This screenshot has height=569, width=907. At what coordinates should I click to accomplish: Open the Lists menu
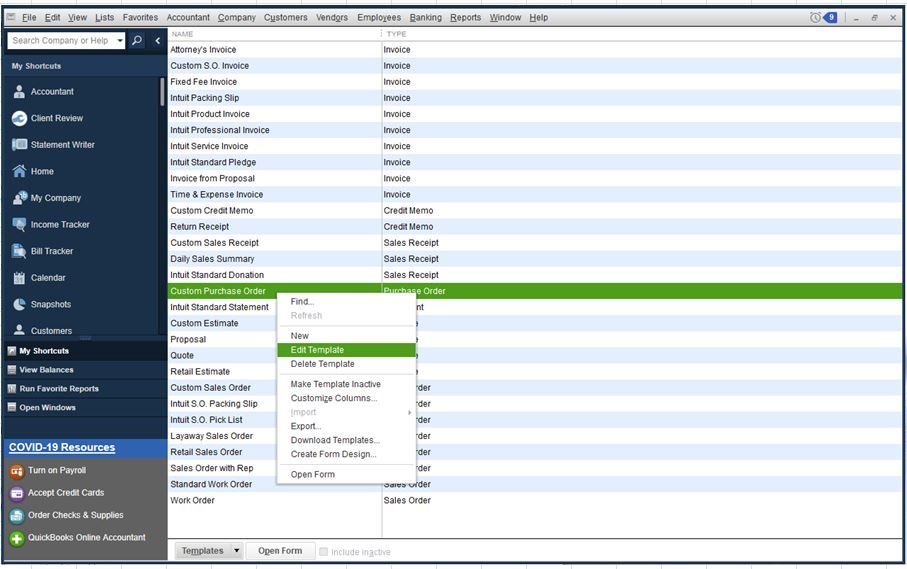(x=105, y=17)
